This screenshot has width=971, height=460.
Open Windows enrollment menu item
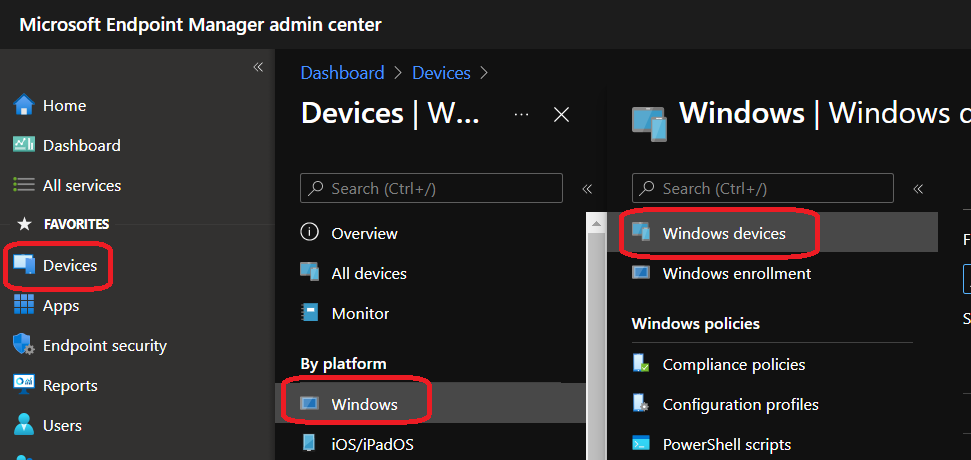[x=736, y=273]
